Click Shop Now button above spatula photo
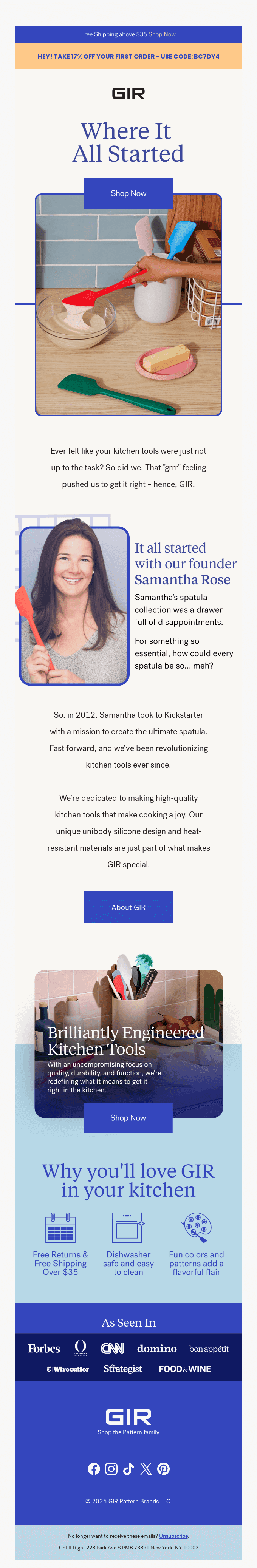 (128, 193)
